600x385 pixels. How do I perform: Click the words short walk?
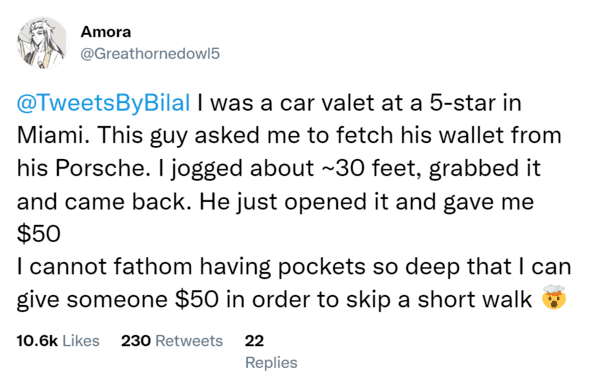[474, 299]
